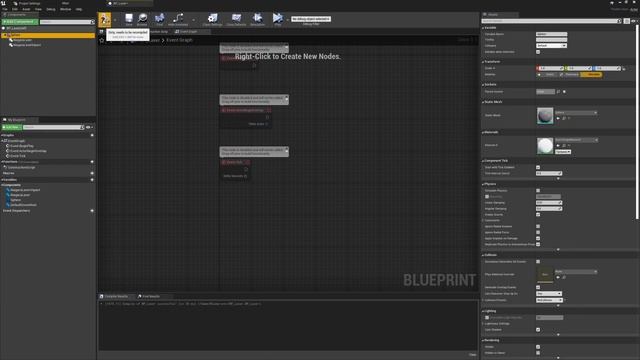Image resolution: width=640 pixels, height=360 pixels.
Task: Browse to Static Mesh asset icon
Action: point(564,118)
